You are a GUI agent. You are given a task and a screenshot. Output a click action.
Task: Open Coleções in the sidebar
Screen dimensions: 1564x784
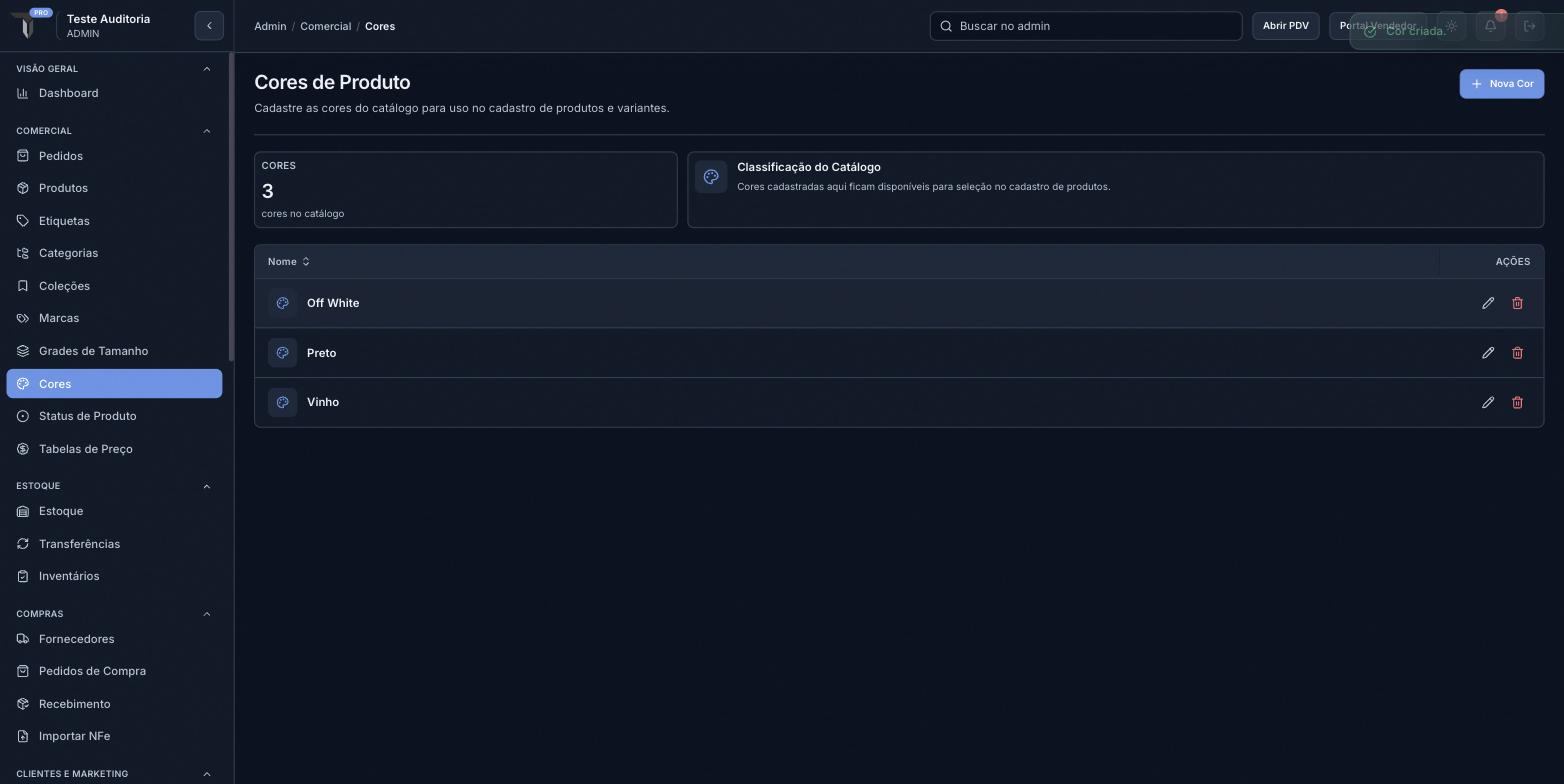(x=114, y=286)
